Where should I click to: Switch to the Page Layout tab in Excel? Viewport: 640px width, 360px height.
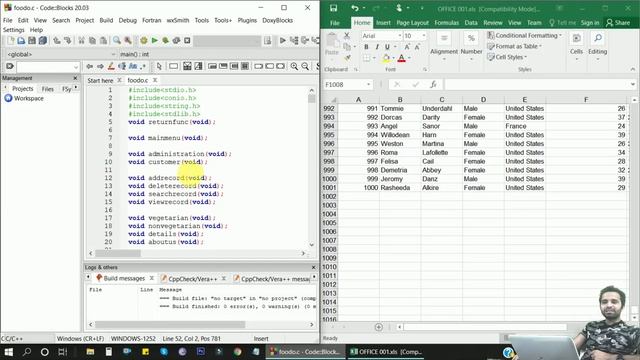tap(412, 23)
